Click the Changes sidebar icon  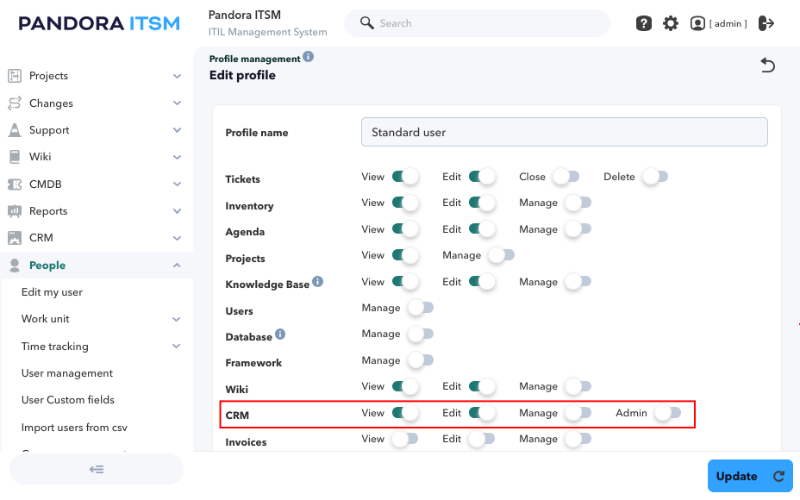pyautogui.click(x=15, y=103)
